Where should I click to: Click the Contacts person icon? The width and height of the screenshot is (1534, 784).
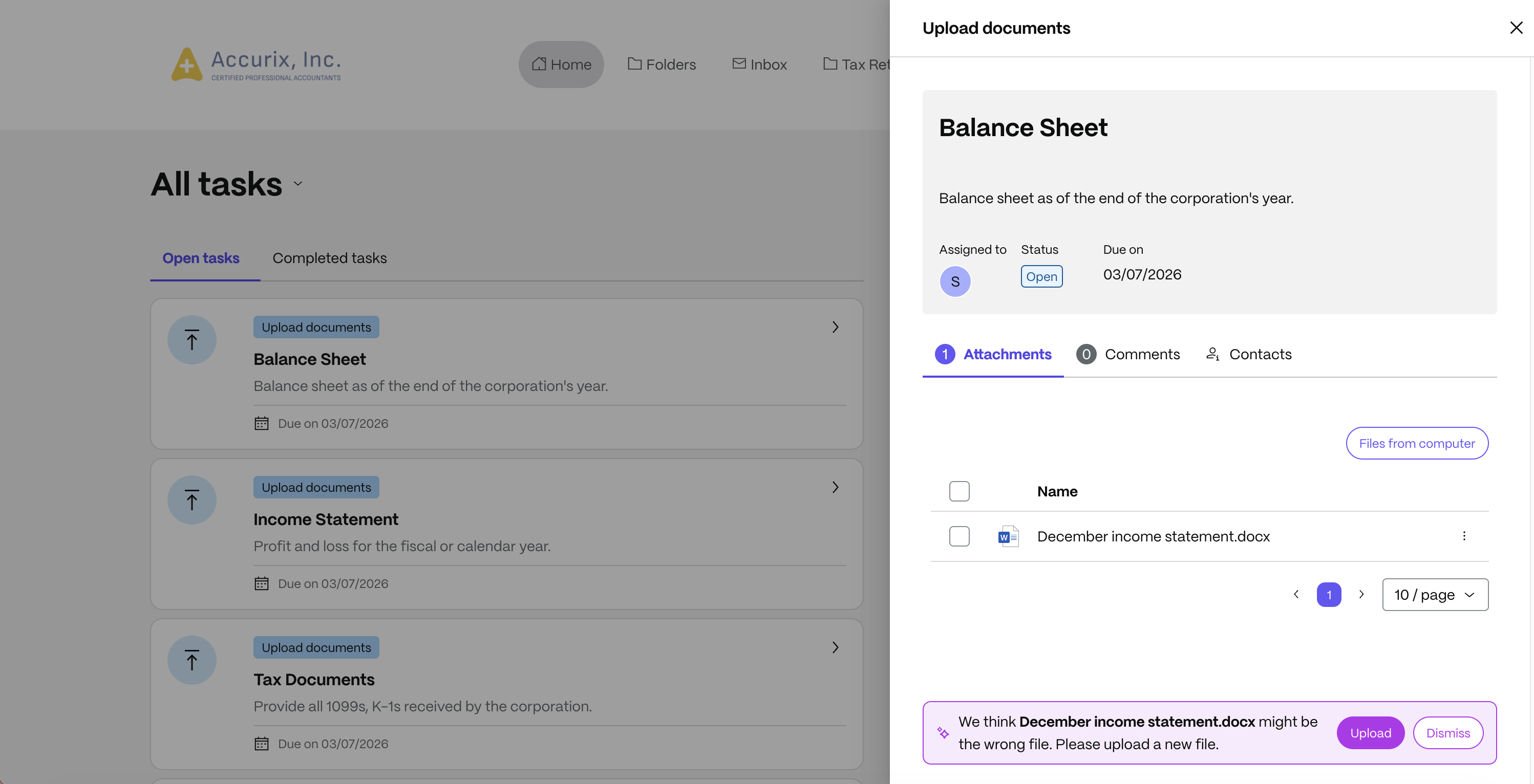pyautogui.click(x=1213, y=354)
